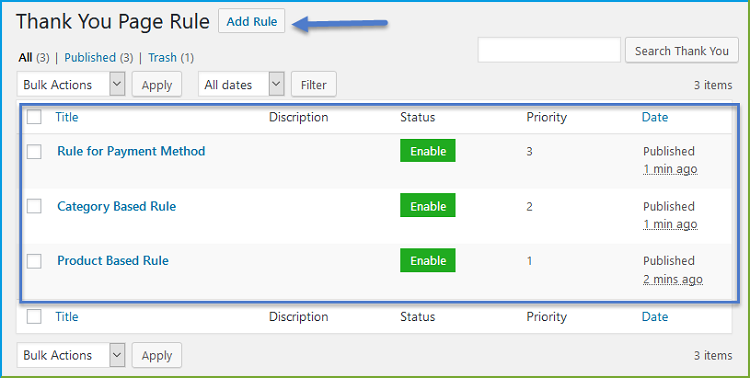Viewport: 750px width, 378px height.
Task: Click the Thank You Page Rule heading
Action: [x=113, y=22]
